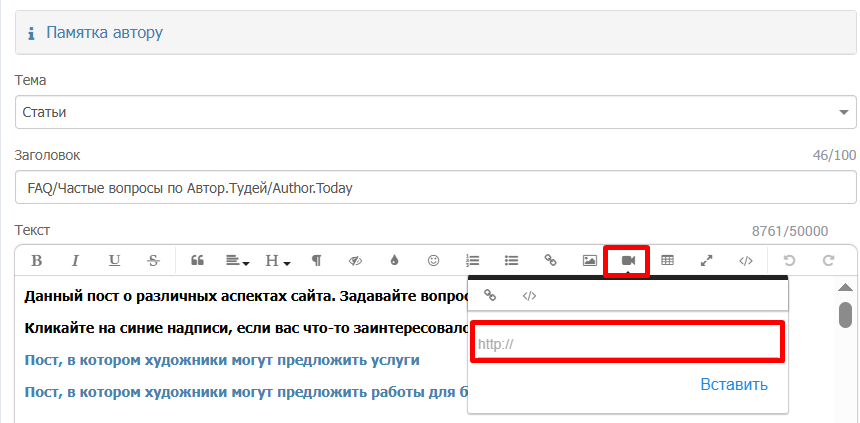The height and width of the screenshot is (423, 860).
Task: Switch to embed code tab in video popup
Action: [530, 296]
